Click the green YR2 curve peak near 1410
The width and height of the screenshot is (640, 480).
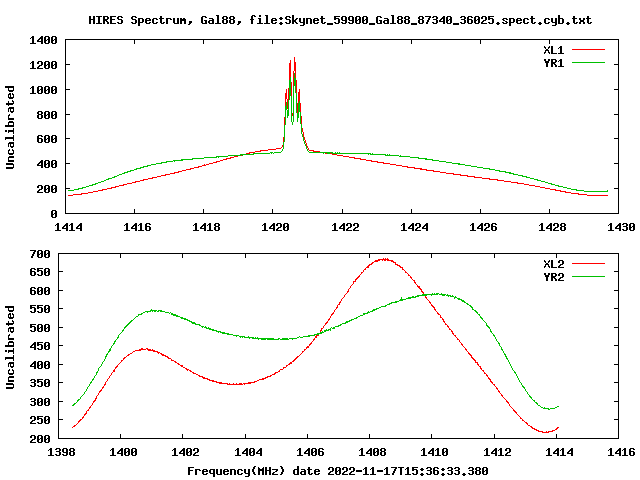[438, 294]
